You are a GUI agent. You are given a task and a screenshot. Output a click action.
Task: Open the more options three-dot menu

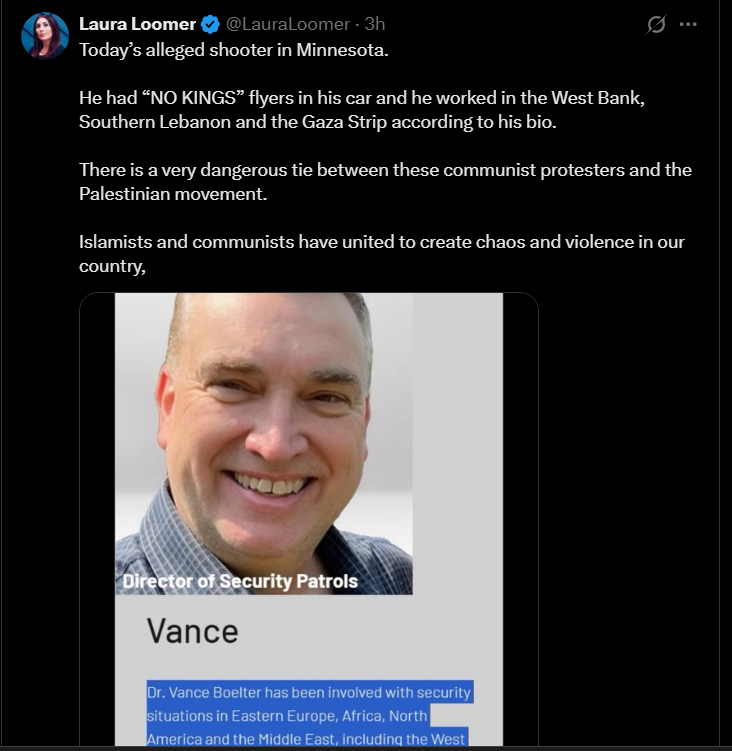click(688, 24)
